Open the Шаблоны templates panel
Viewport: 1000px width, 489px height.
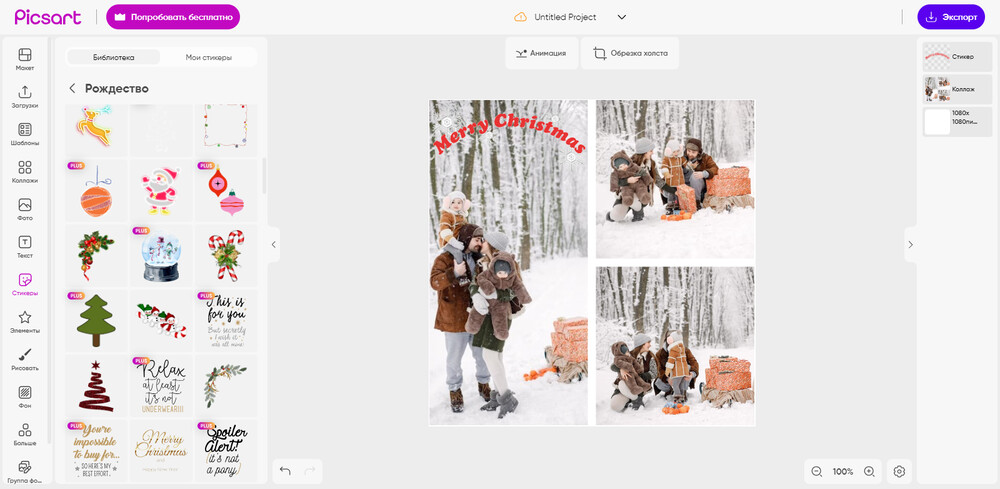click(25, 134)
